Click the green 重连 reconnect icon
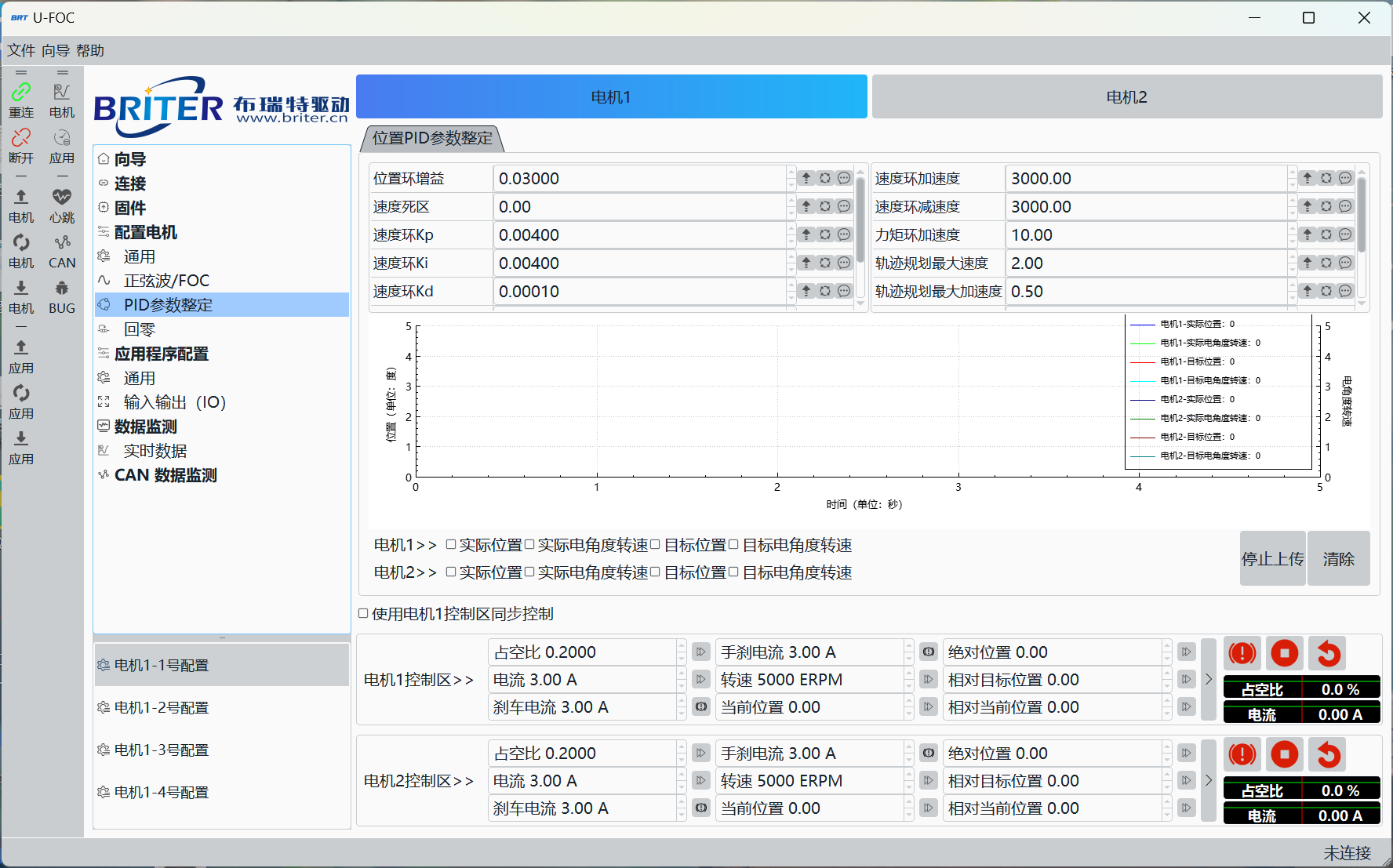Viewport: 1393px width, 868px height. [x=21, y=93]
